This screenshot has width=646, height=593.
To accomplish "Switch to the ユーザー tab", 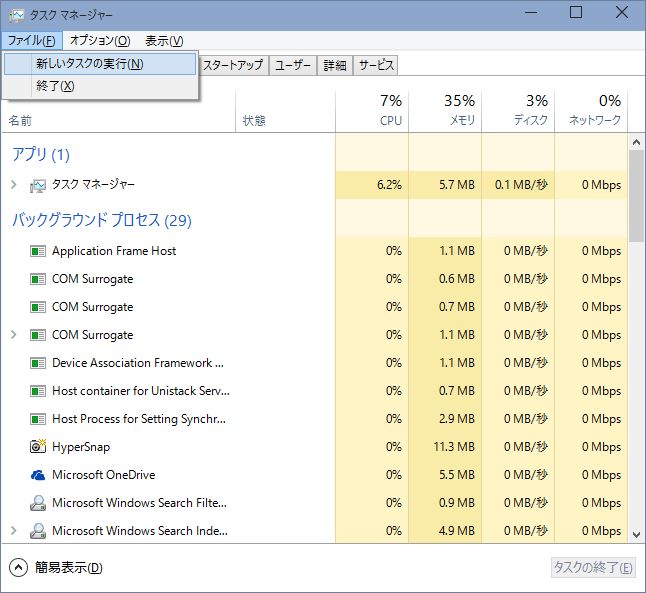I will pos(293,65).
